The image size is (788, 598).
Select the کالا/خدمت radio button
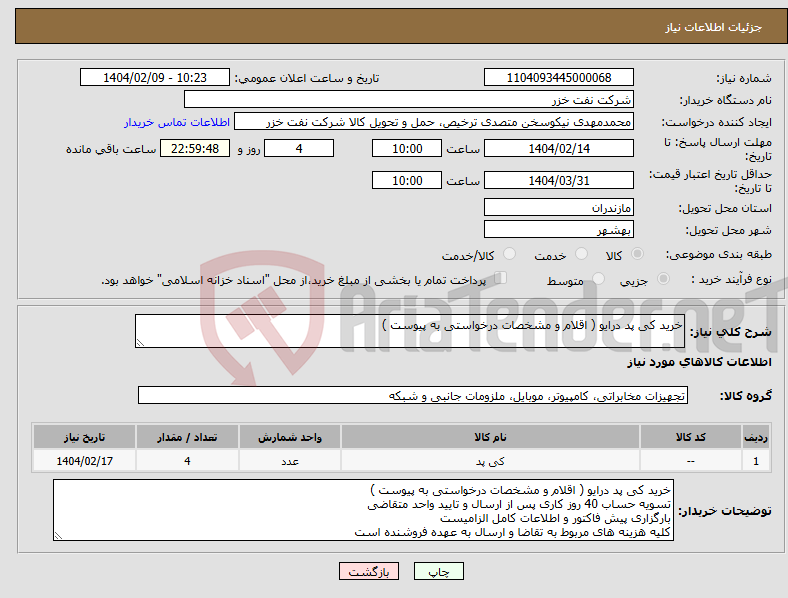point(510,254)
